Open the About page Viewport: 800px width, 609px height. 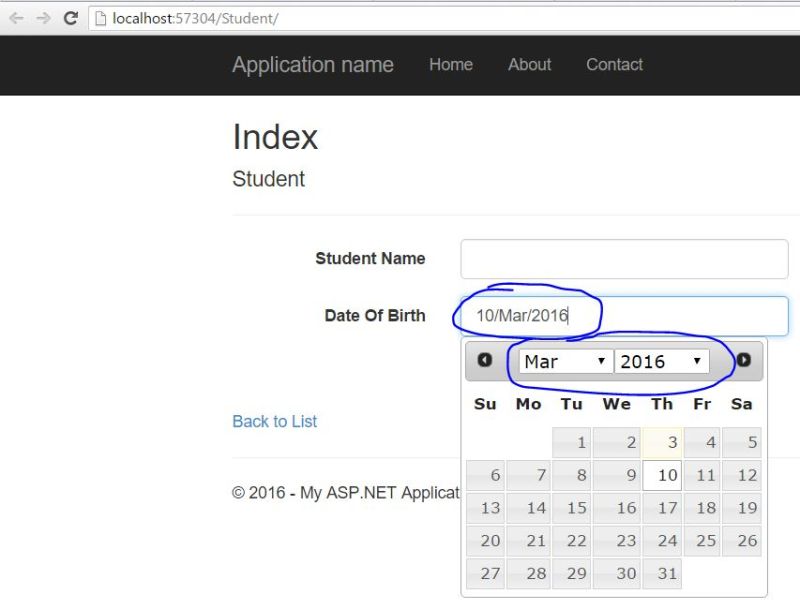click(529, 64)
